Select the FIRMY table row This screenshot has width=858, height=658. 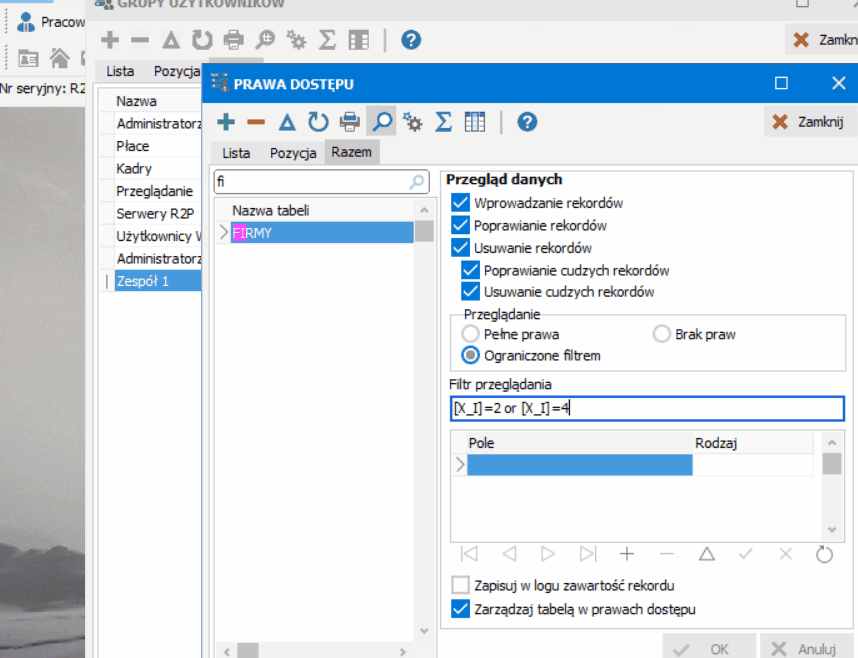(322, 233)
